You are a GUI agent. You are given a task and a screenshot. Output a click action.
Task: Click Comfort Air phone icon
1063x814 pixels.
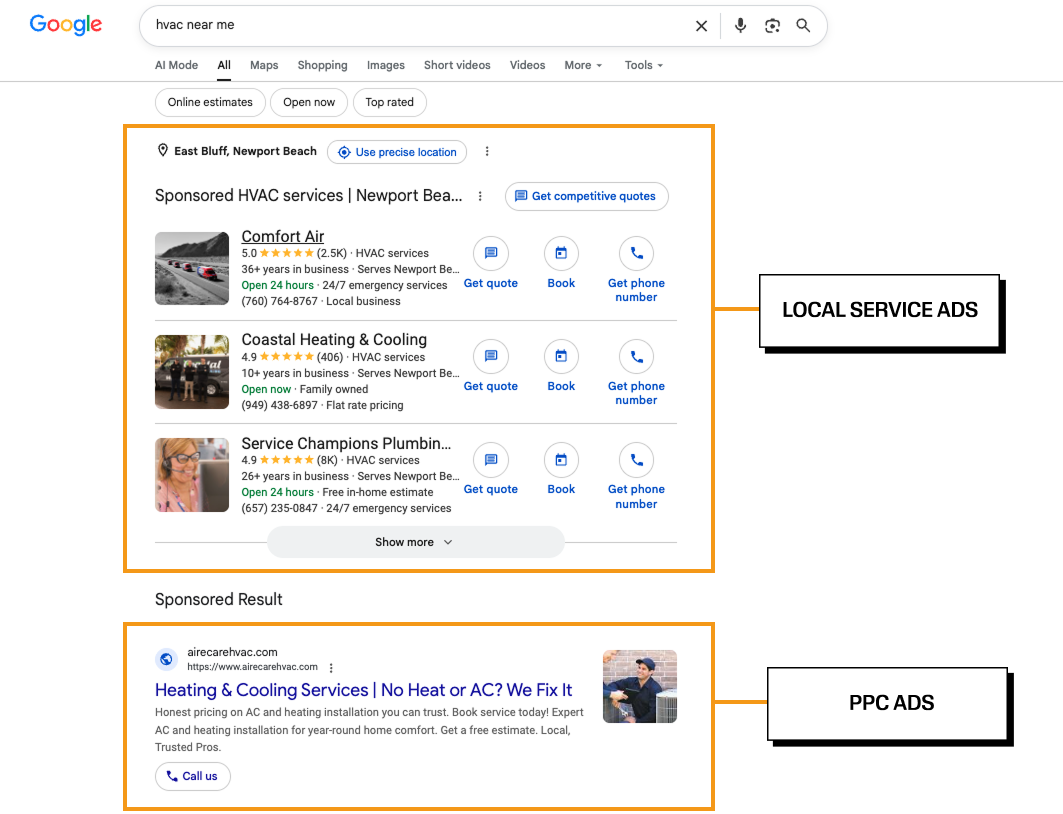pos(637,253)
